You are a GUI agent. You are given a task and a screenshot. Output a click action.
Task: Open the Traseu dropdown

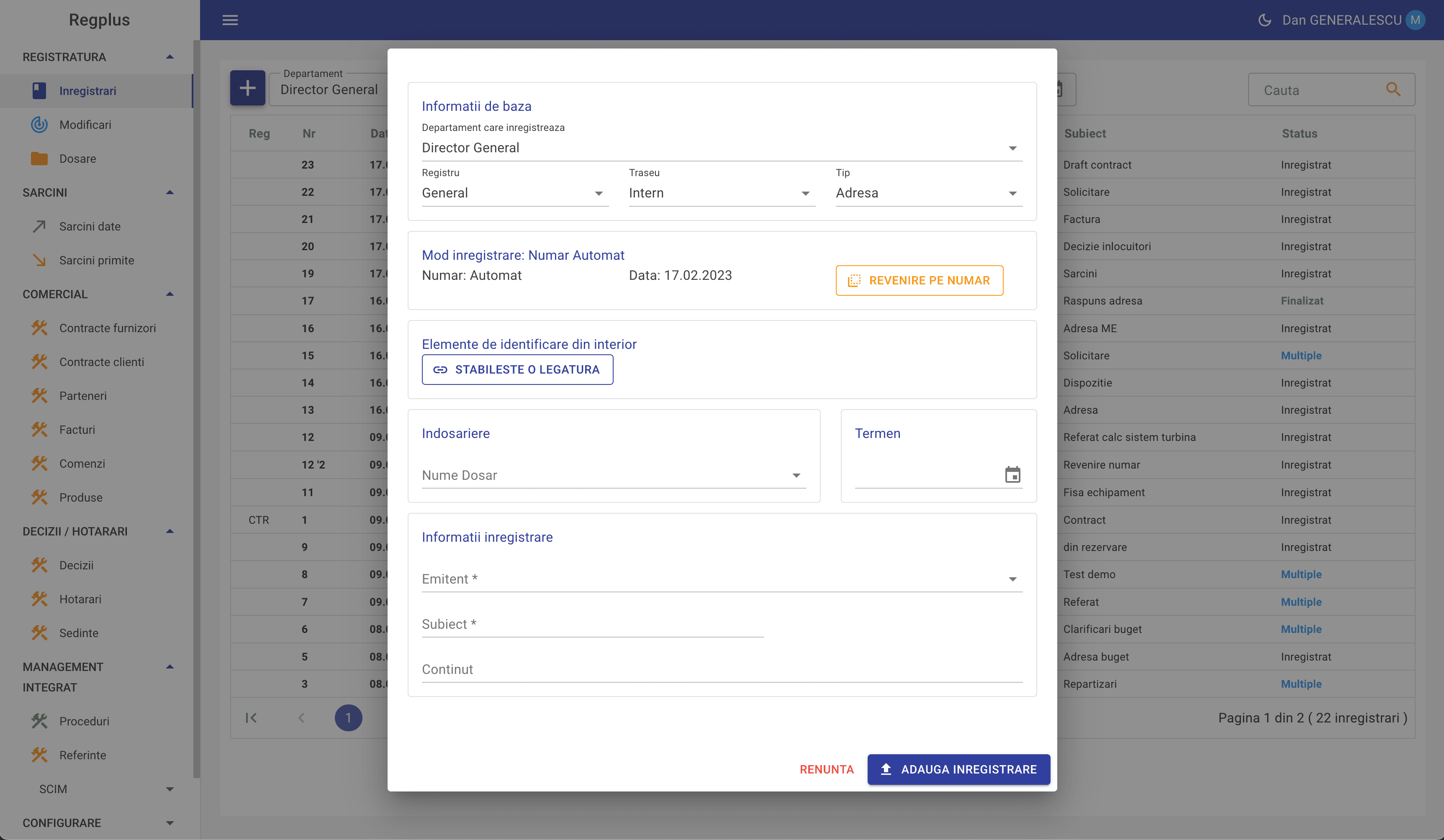(721, 193)
